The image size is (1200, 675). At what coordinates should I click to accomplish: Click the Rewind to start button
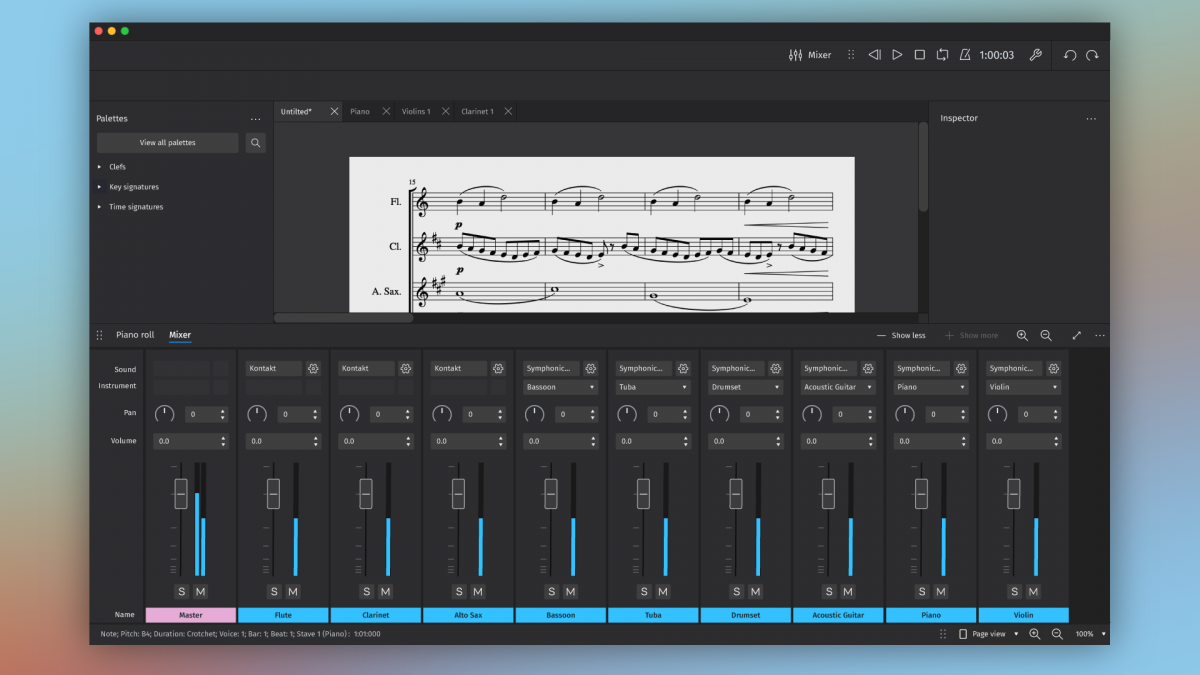click(874, 55)
